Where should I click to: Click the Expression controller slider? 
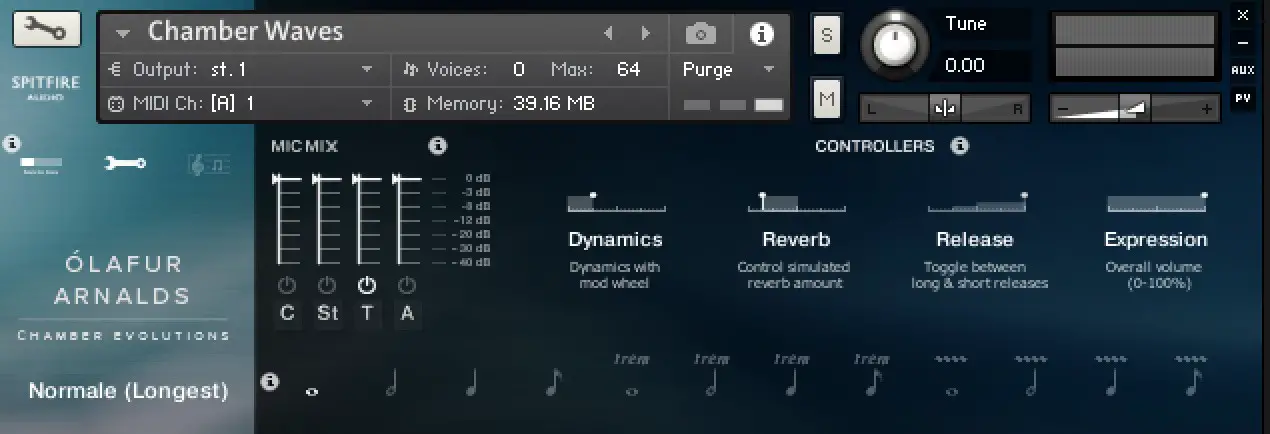pyautogui.click(x=1157, y=203)
